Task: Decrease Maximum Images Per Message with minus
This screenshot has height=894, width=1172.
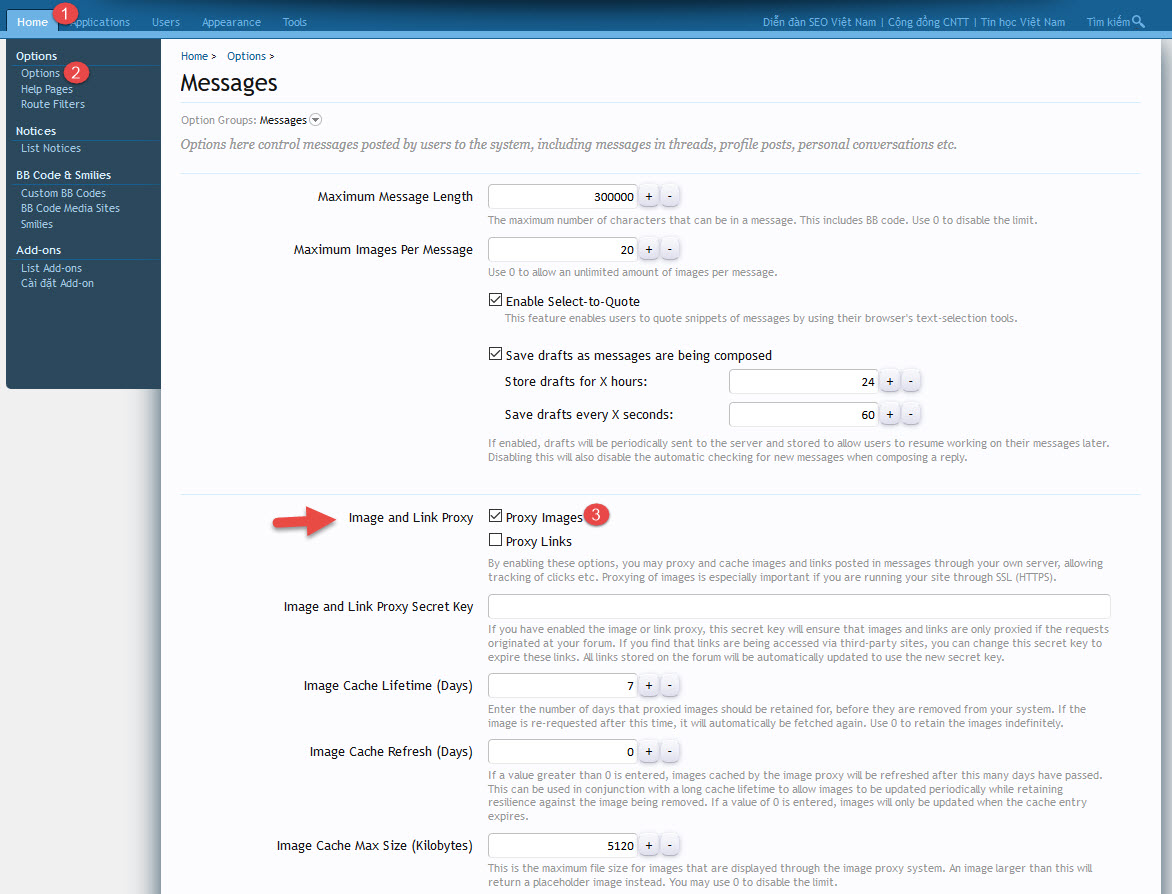Action: point(670,249)
